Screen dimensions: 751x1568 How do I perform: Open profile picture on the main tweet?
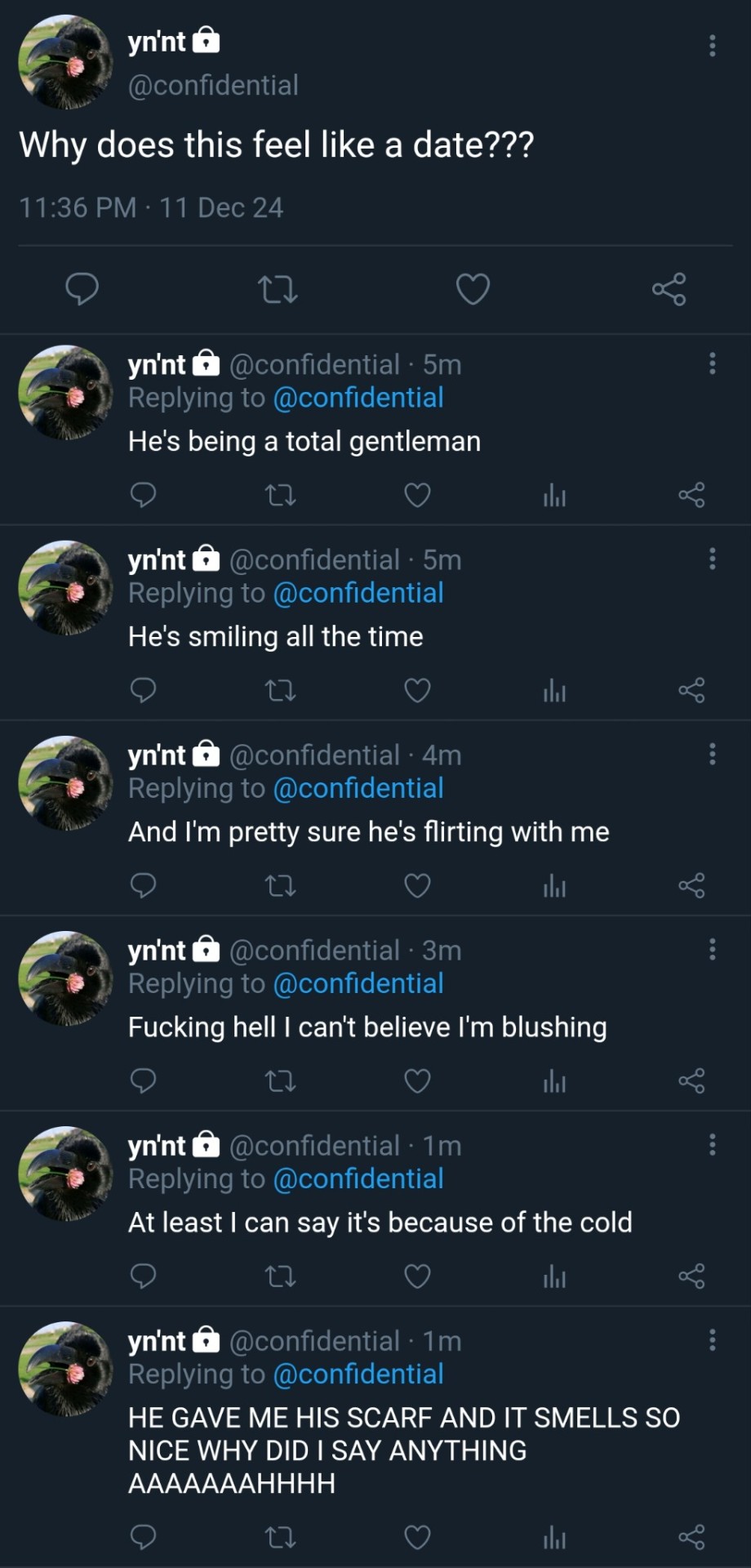click(65, 62)
